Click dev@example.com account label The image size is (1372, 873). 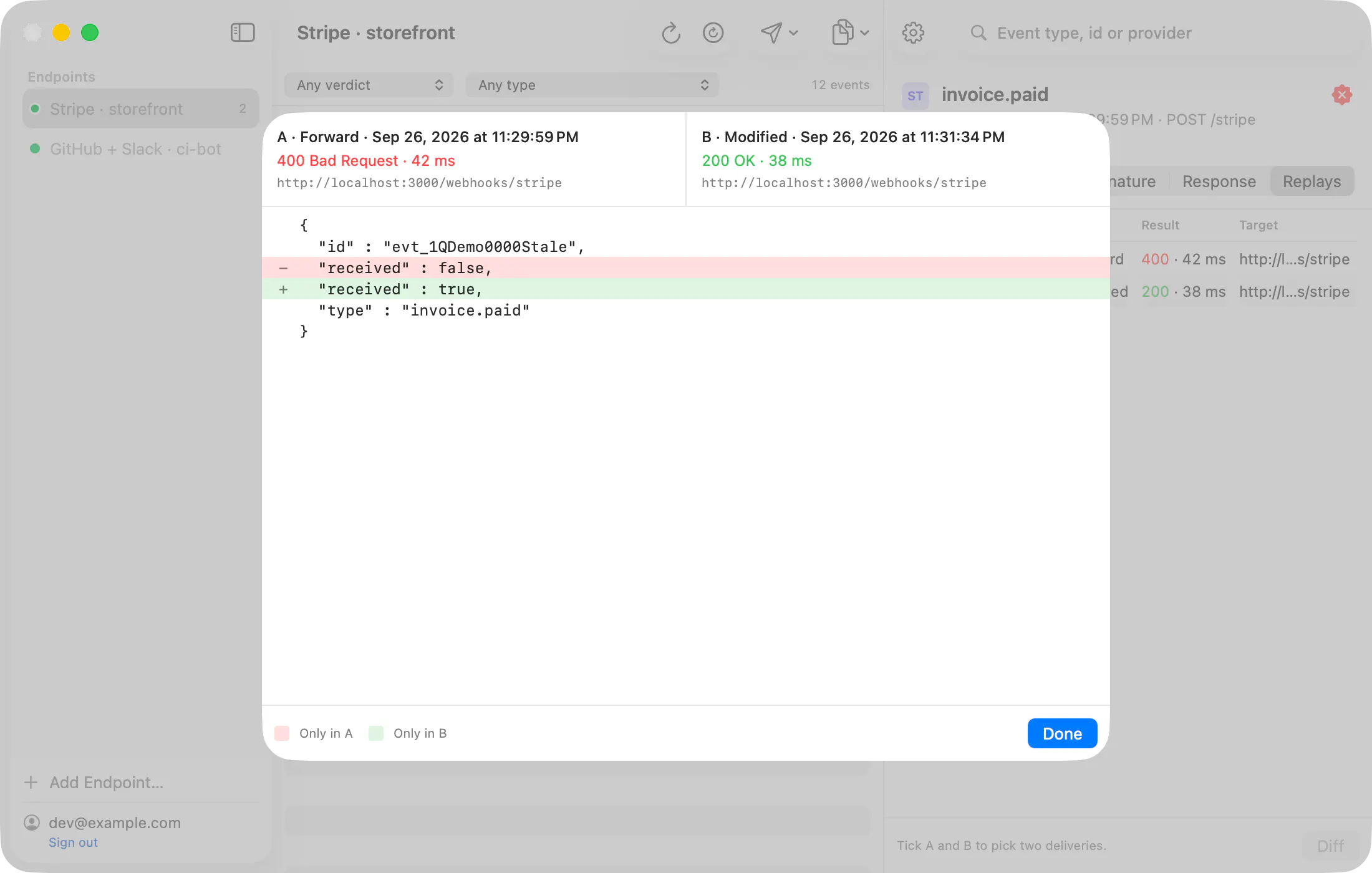(115, 823)
